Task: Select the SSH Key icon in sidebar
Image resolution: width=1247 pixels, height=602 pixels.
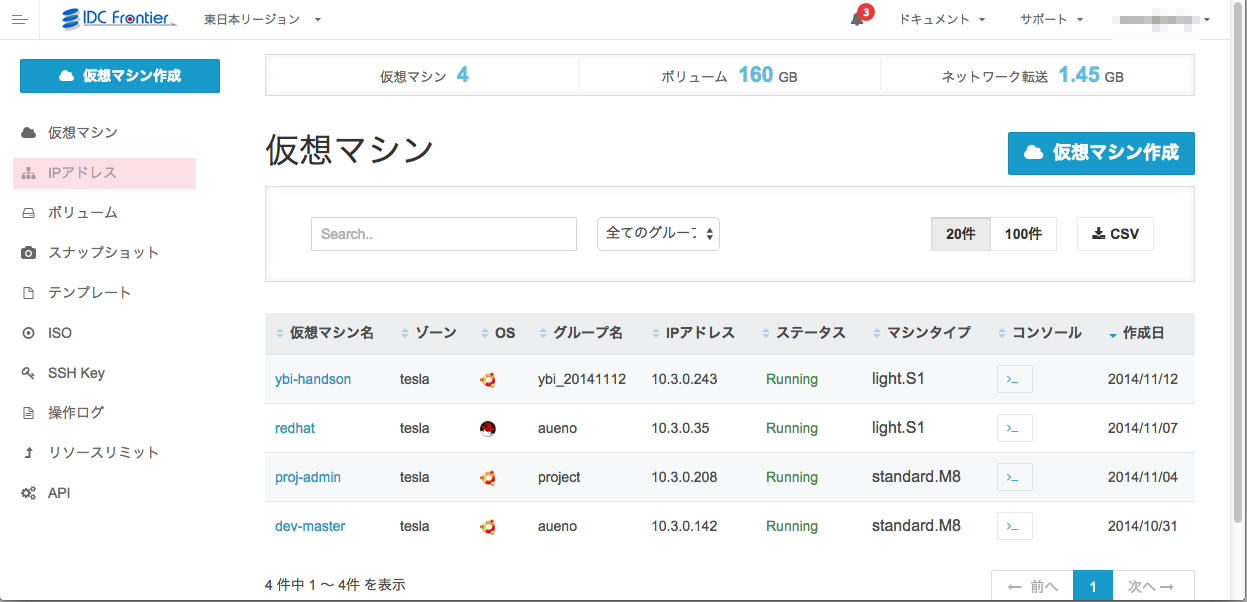Action: 27,372
